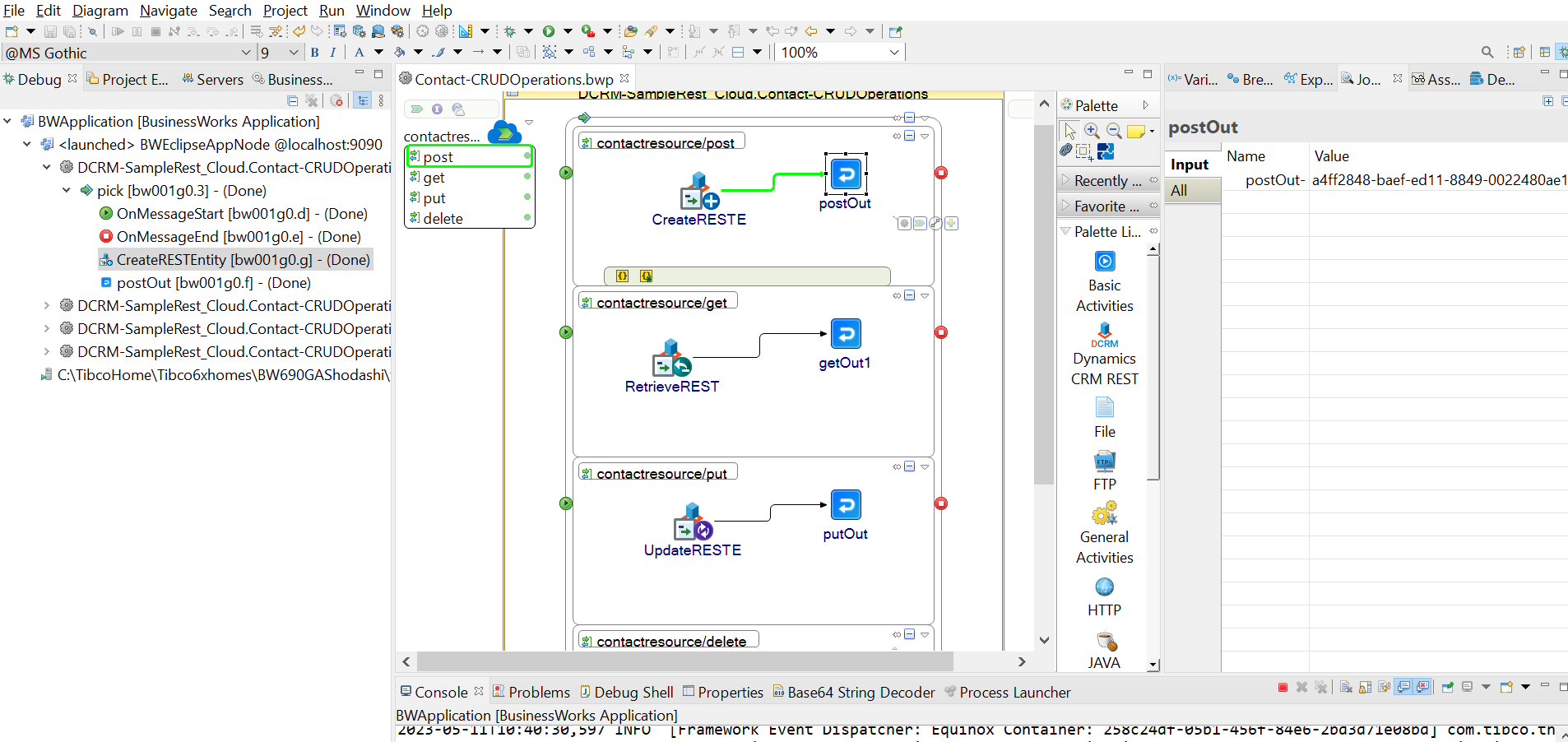
Task: Expand the Favorite palette drawer
Action: (1107, 206)
